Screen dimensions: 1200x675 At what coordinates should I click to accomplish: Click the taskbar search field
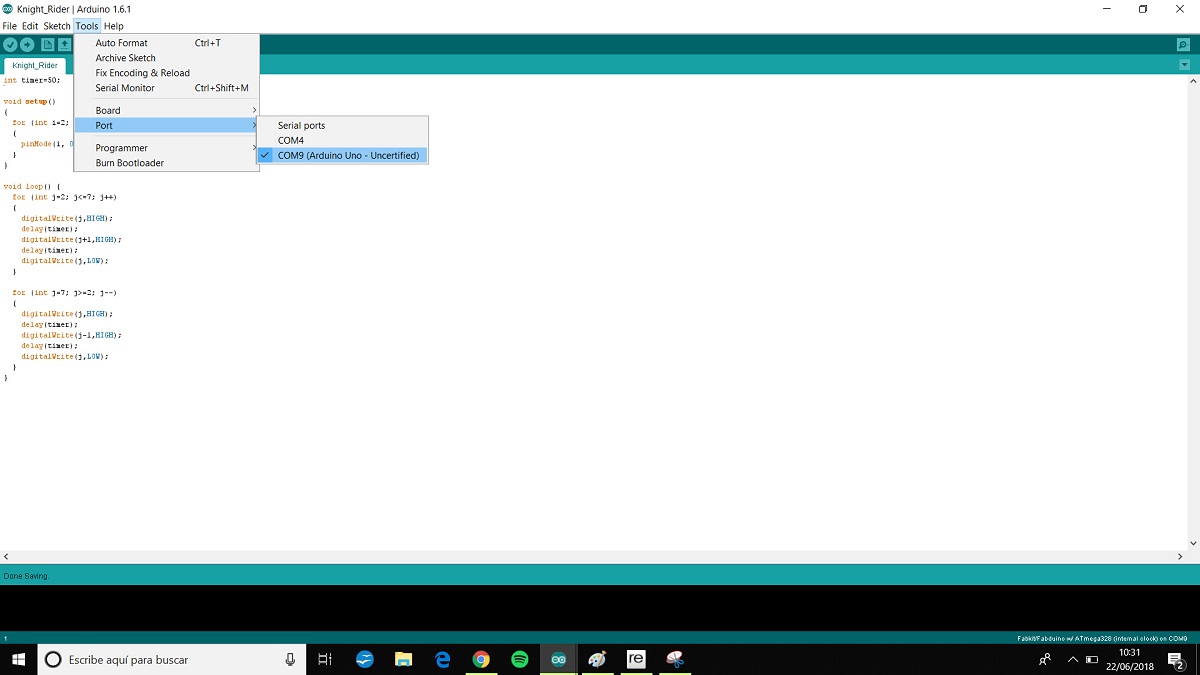(172, 659)
